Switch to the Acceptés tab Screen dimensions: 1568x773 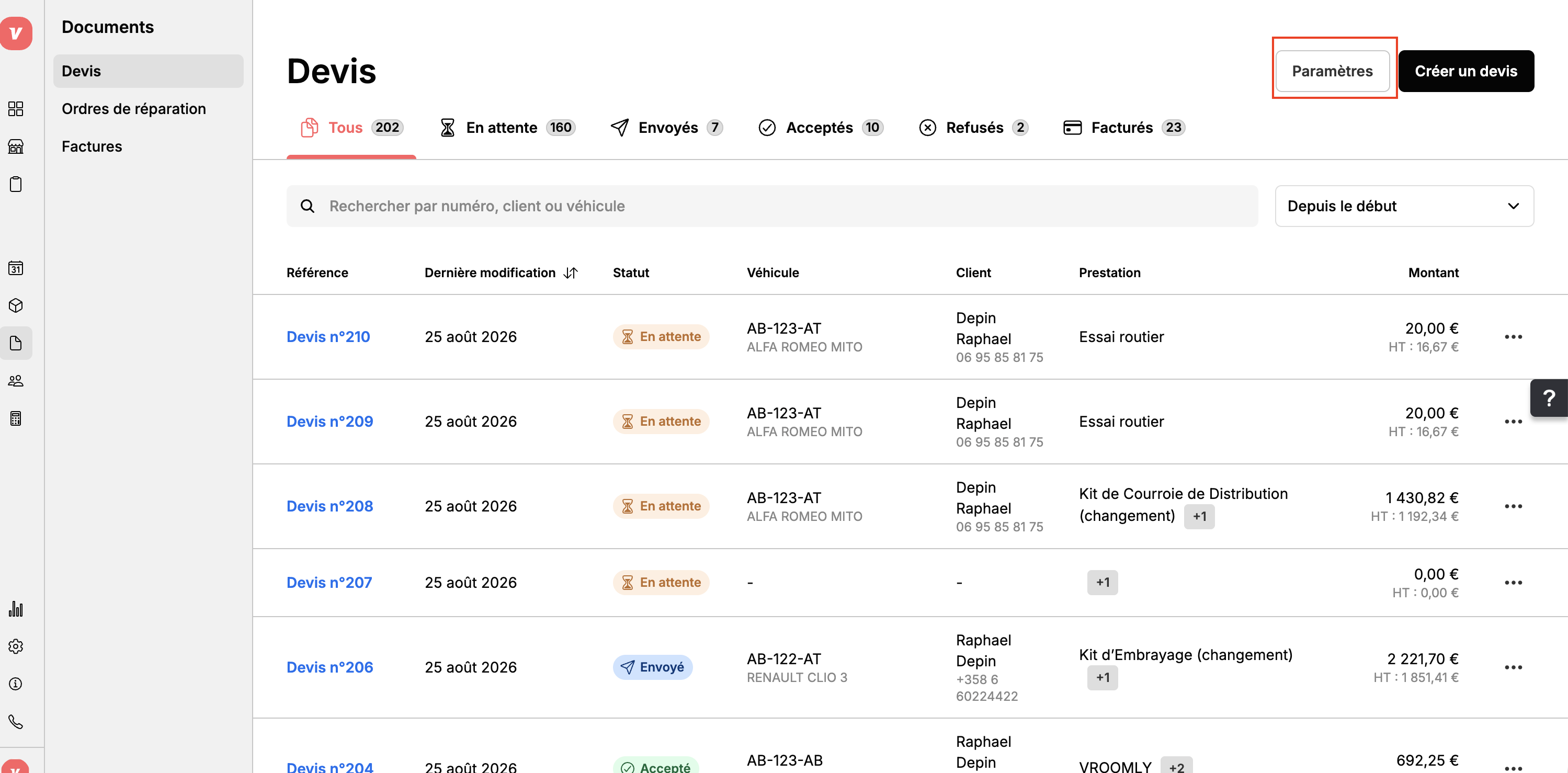pyautogui.click(x=821, y=127)
